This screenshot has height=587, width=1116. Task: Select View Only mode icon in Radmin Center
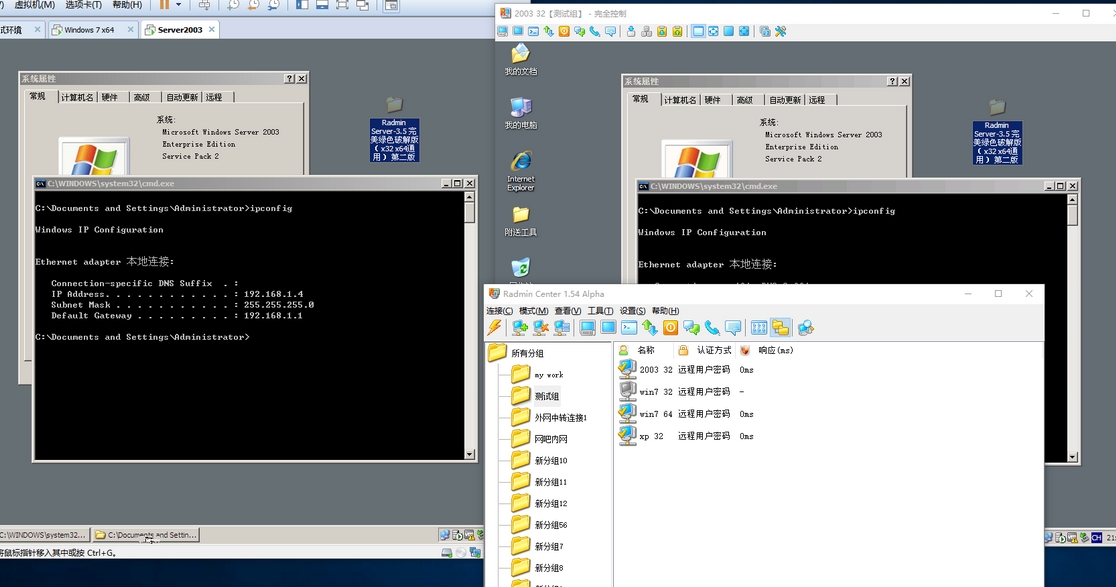tap(609, 327)
